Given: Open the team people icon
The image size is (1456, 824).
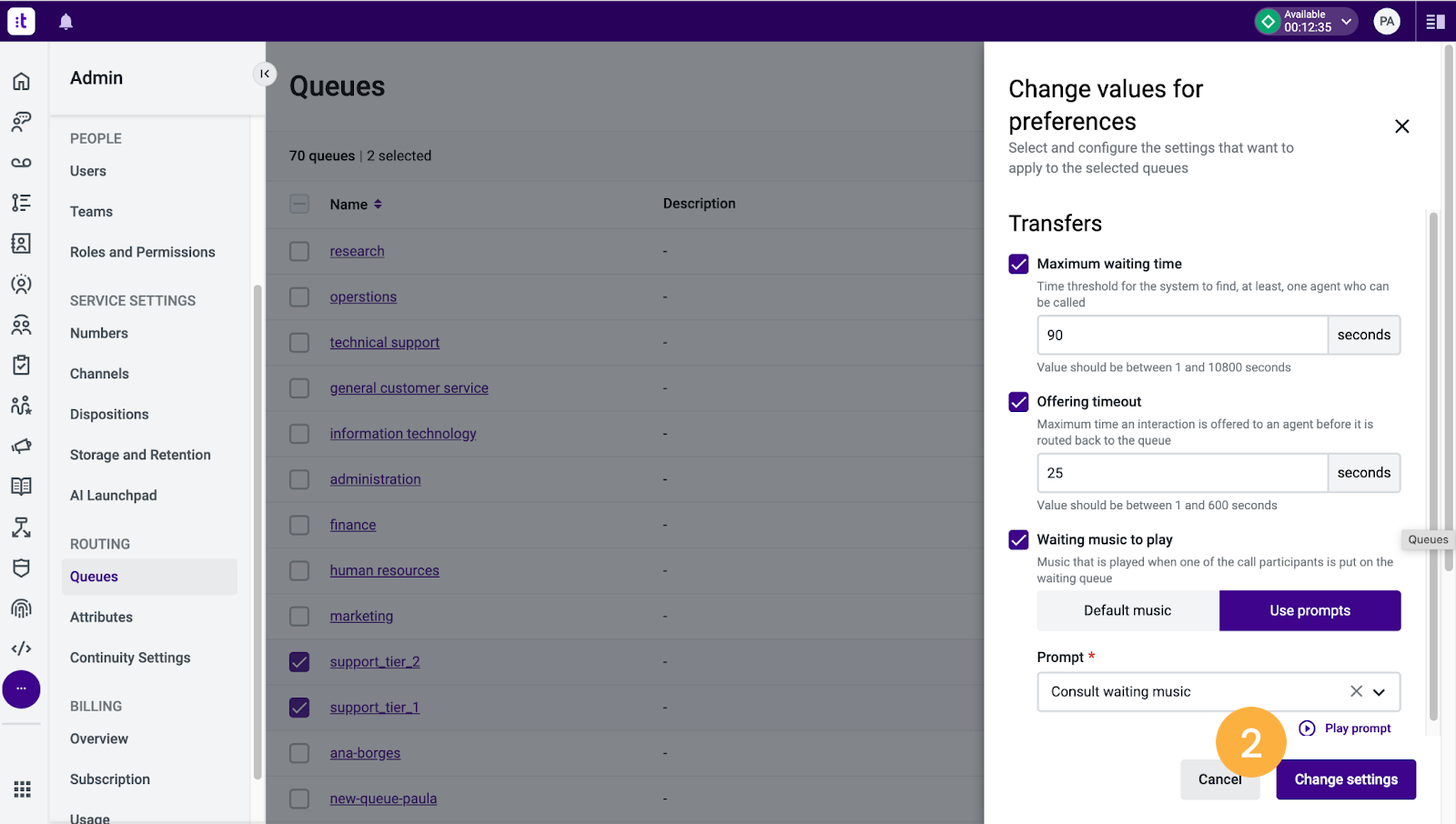Looking at the screenshot, I should (21, 325).
